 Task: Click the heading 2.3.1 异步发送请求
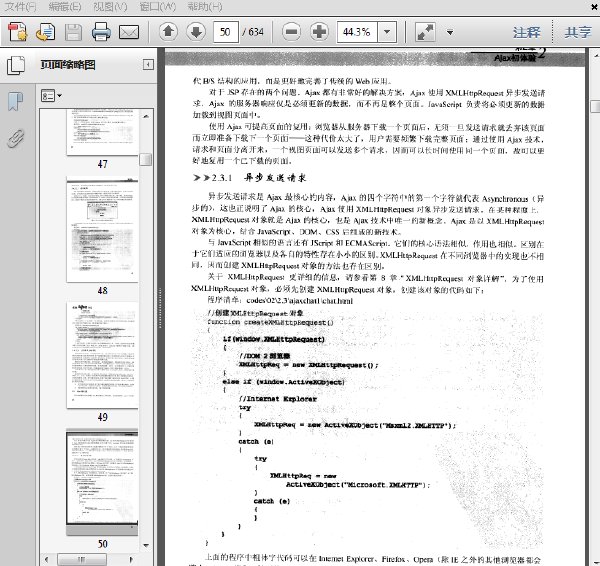click(x=249, y=178)
